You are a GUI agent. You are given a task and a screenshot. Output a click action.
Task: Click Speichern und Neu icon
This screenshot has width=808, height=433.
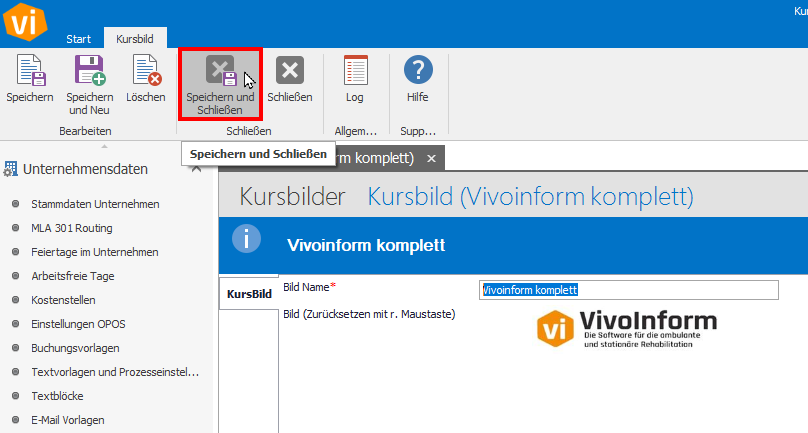90,70
